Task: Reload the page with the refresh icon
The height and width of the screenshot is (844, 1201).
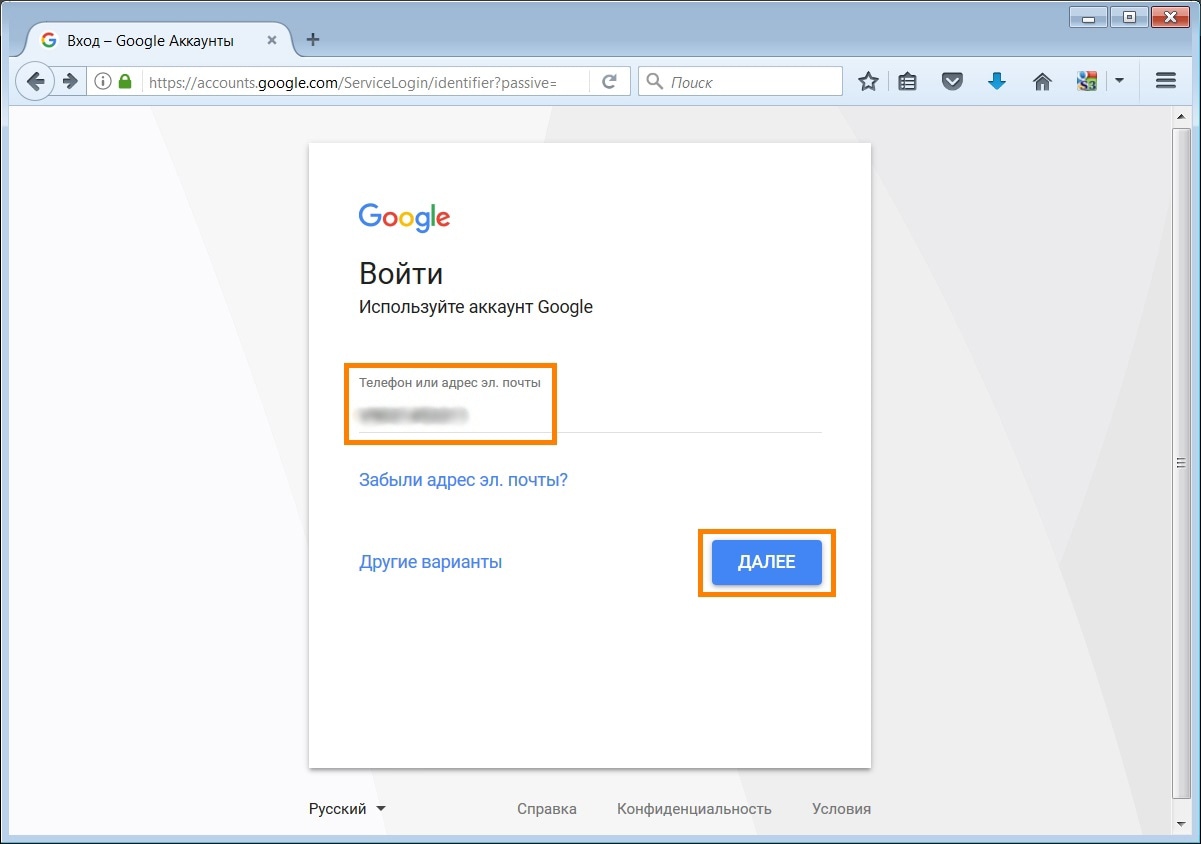Action: pyautogui.click(x=609, y=82)
